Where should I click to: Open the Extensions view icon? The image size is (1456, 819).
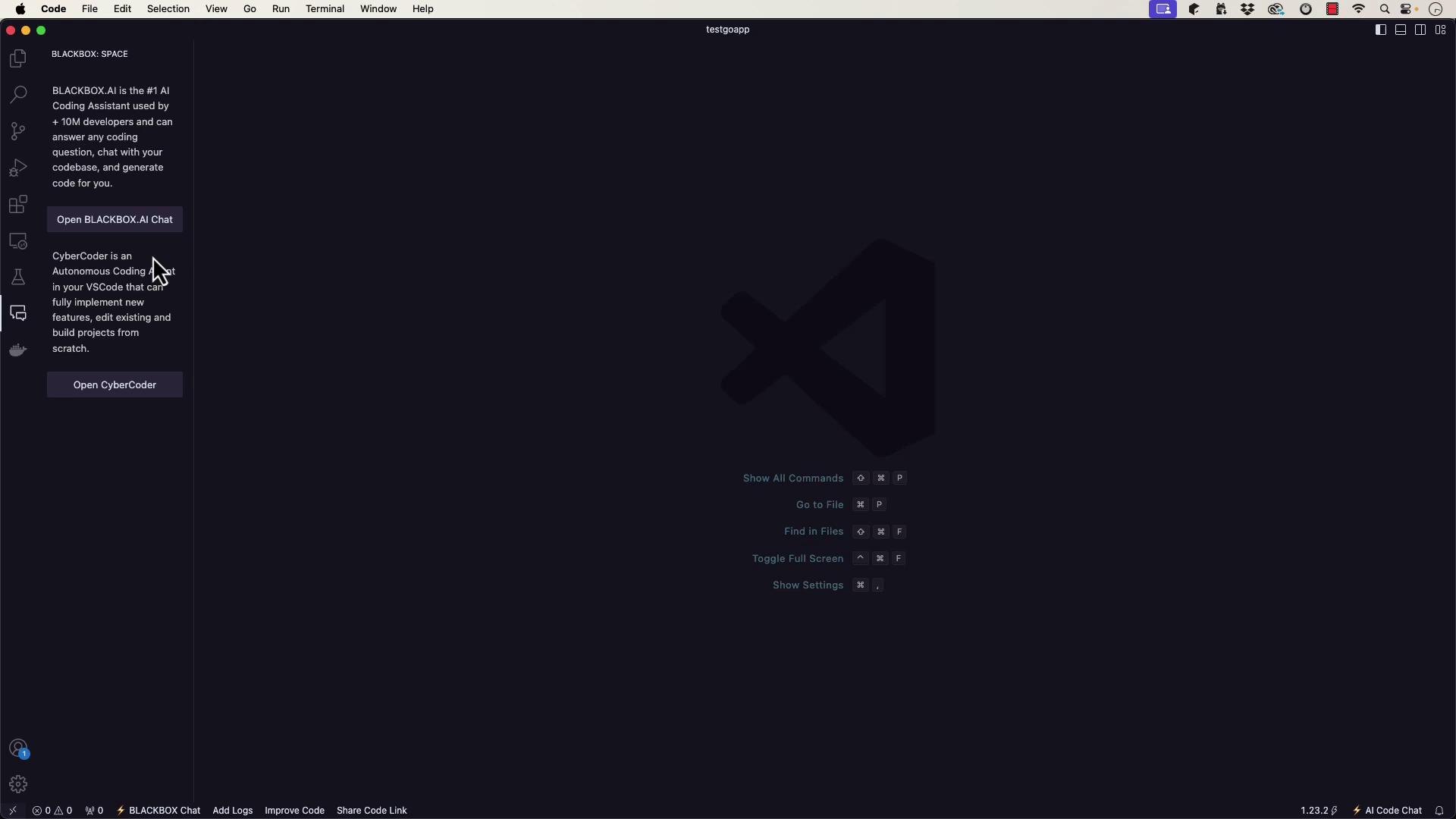[x=18, y=205]
